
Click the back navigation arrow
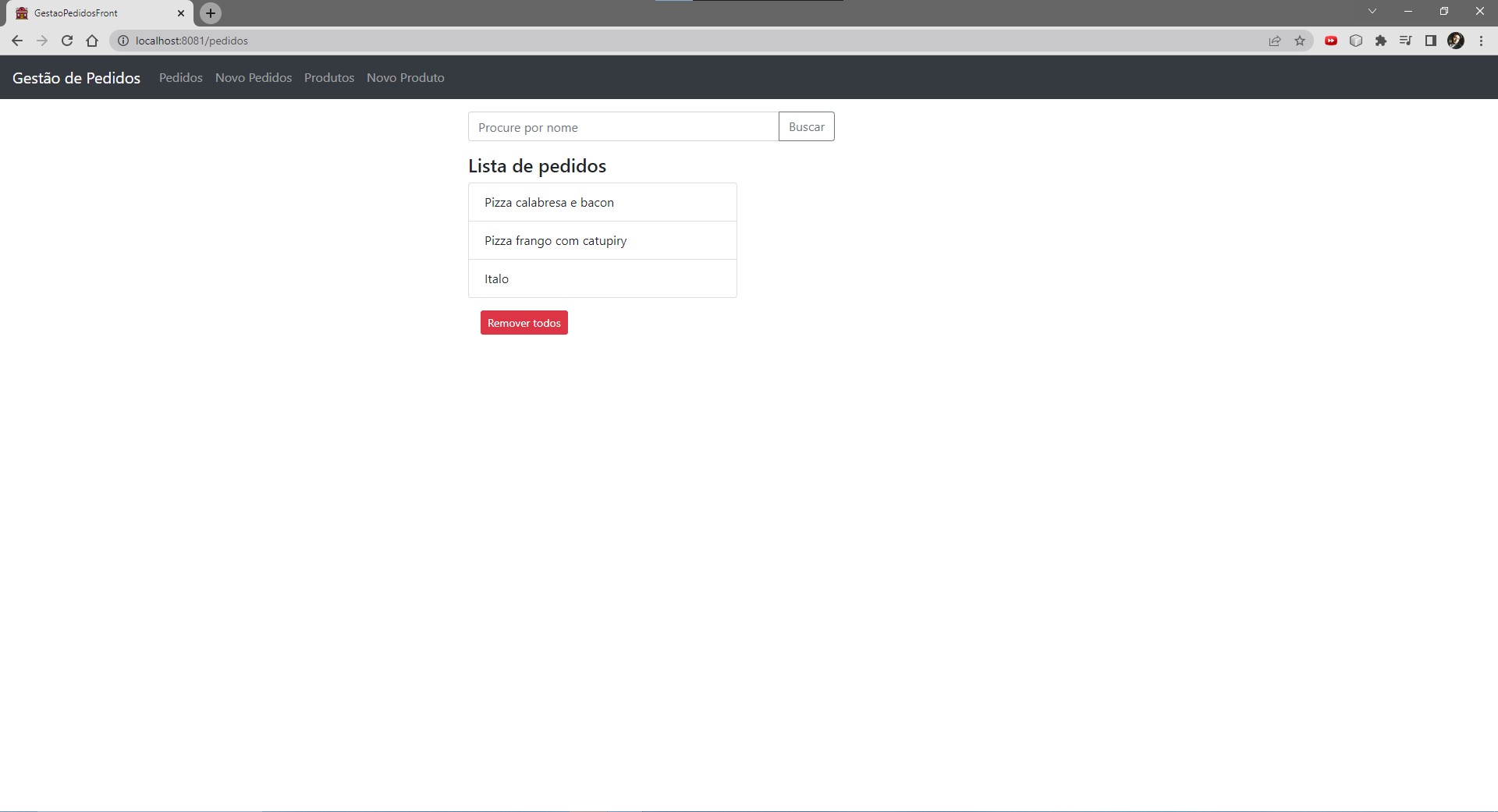(x=16, y=40)
